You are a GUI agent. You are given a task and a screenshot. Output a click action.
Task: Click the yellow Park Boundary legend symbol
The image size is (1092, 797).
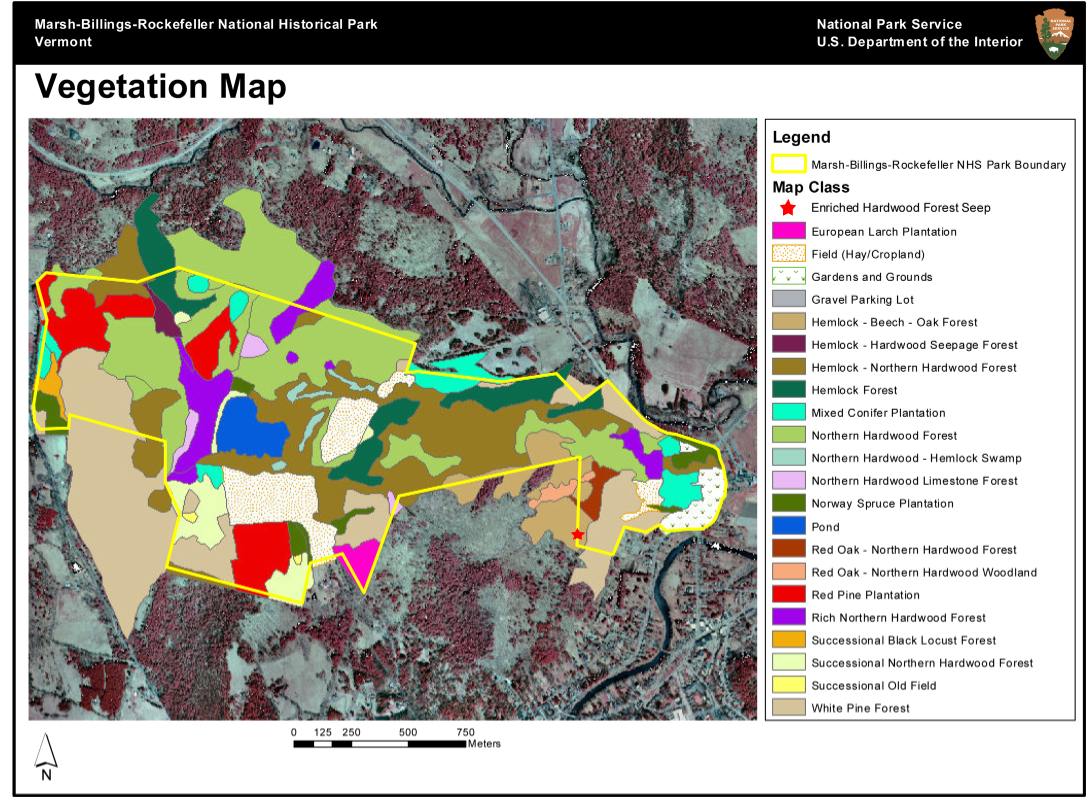tap(788, 164)
